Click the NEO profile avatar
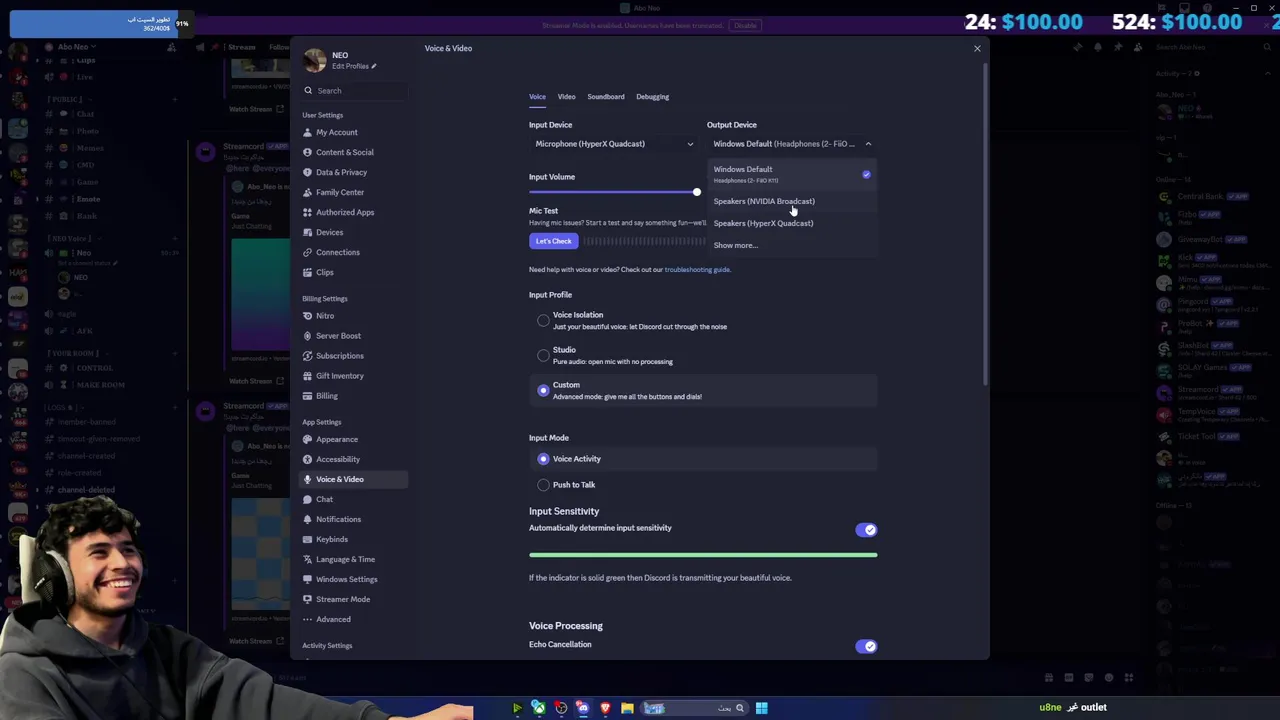This screenshot has width=1280, height=720. click(315, 60)
